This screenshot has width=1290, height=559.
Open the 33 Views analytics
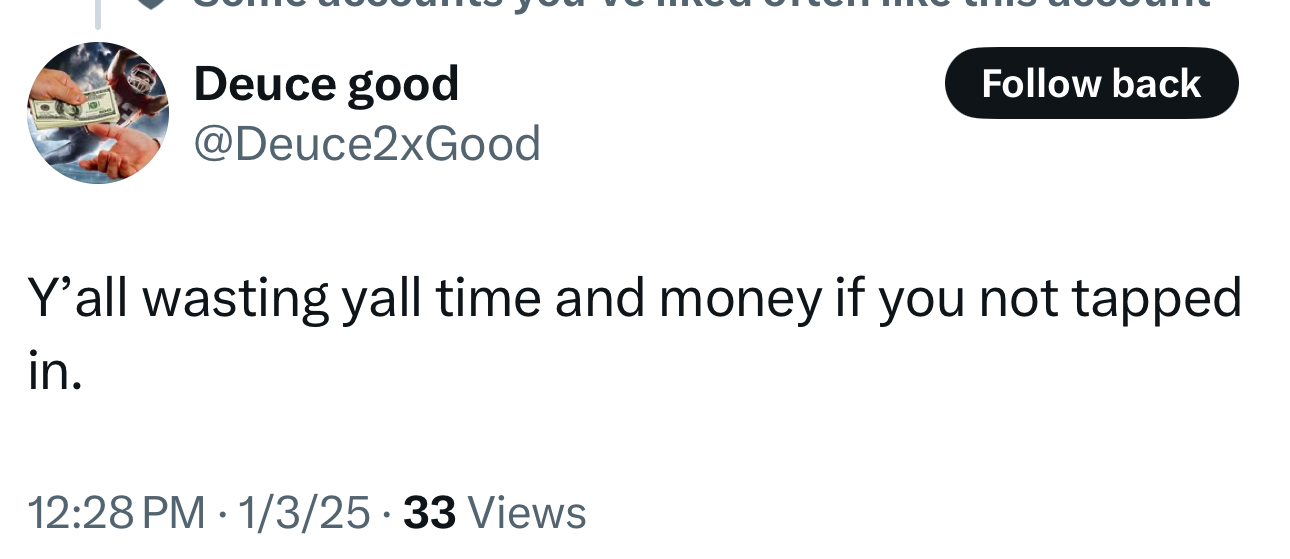coord(494,513)
